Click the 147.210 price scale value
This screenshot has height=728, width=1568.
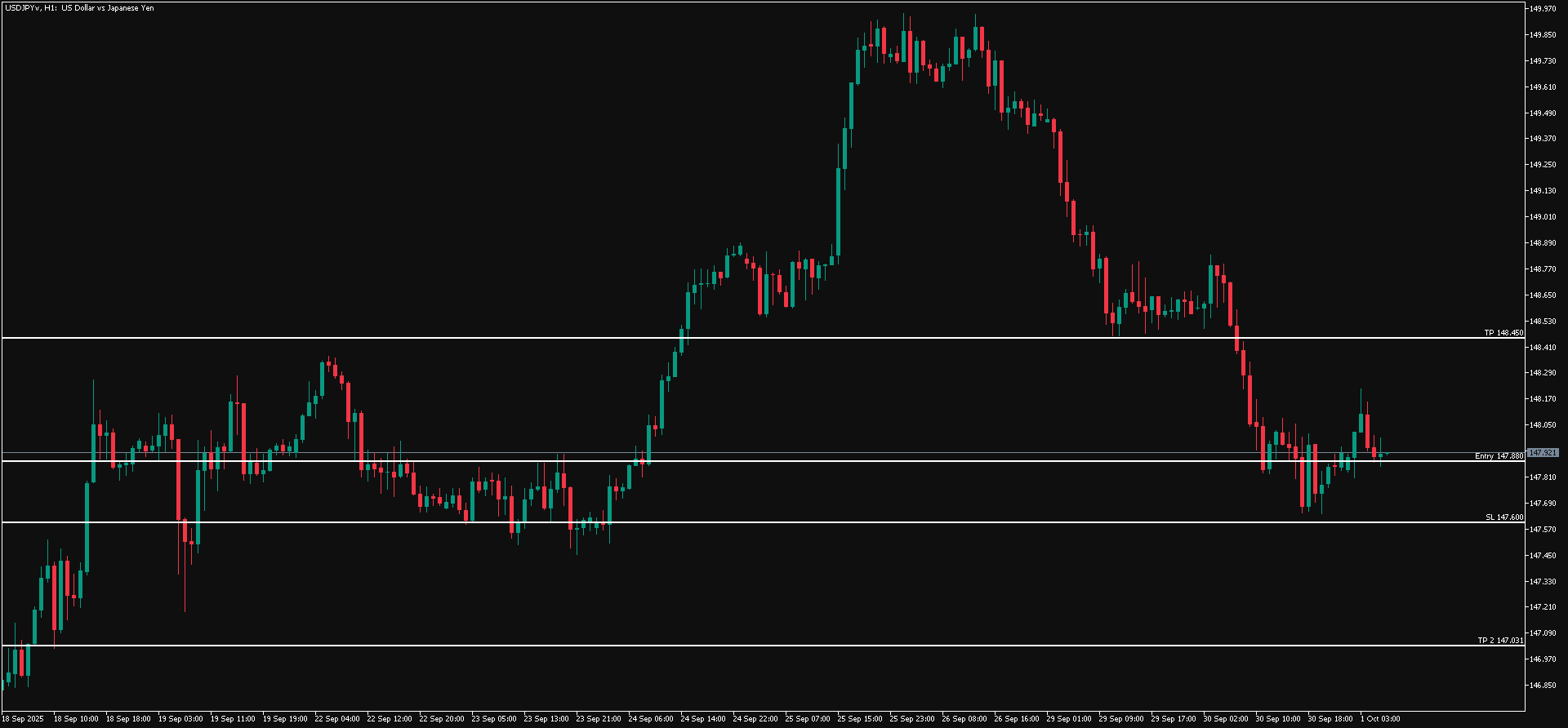1542,607
